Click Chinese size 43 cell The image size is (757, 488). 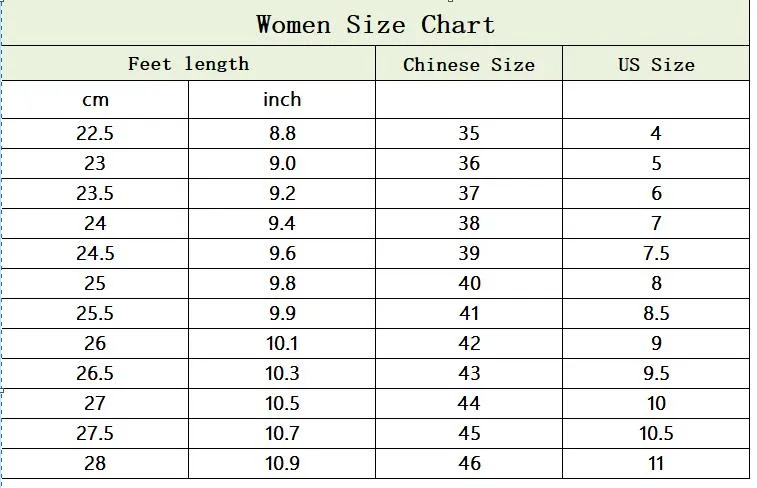(469, 374)
